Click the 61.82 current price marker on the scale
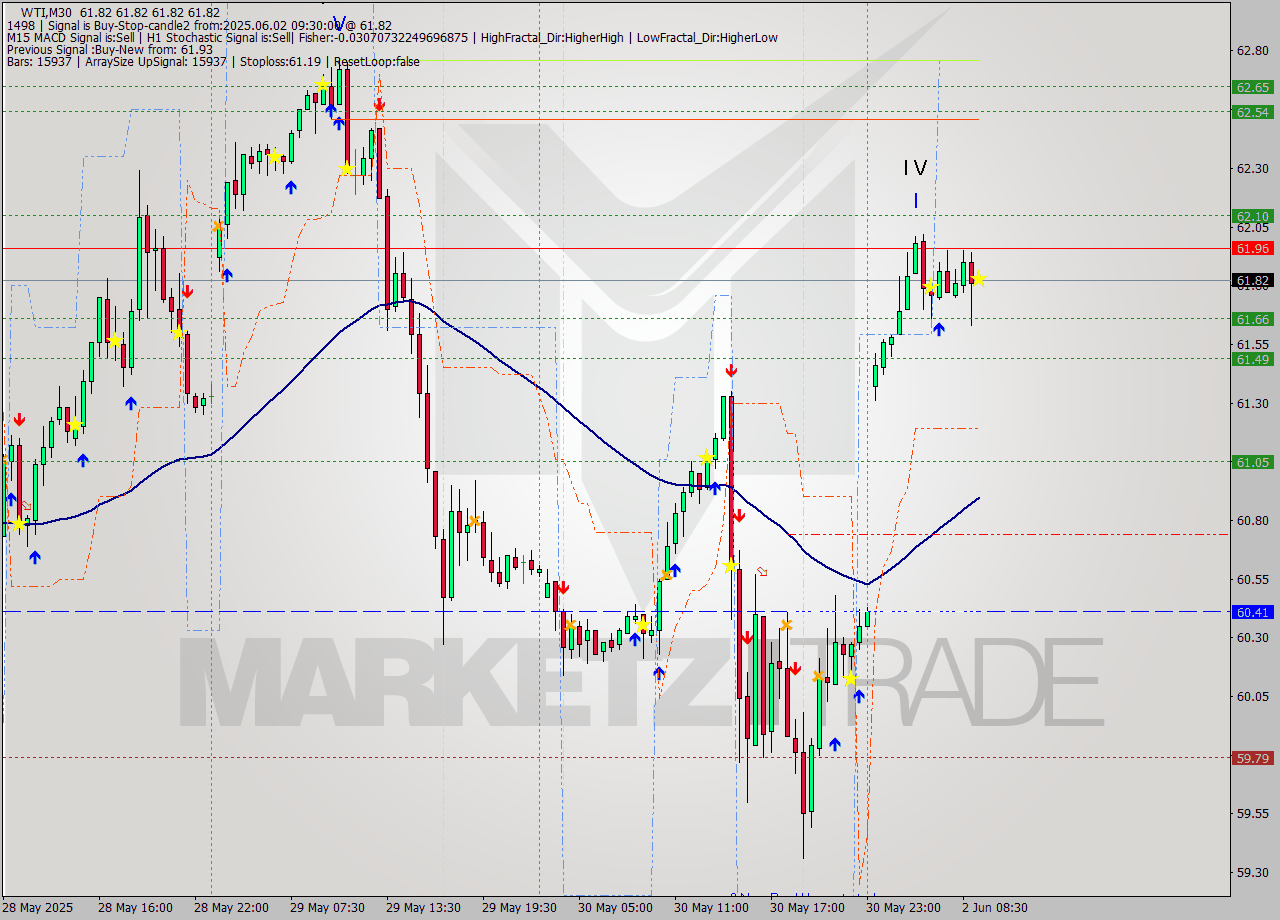The image size is (1280, 920). 1251,282
